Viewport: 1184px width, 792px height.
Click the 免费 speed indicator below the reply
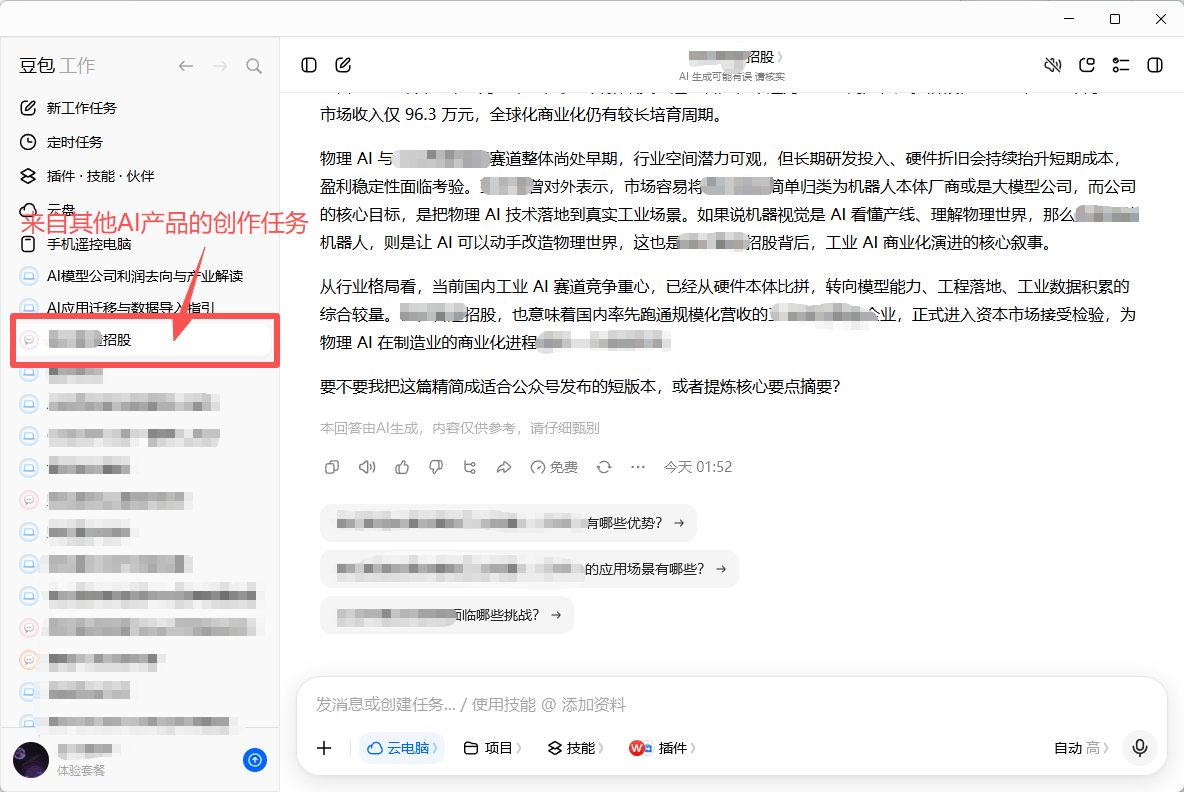[553, 467]
